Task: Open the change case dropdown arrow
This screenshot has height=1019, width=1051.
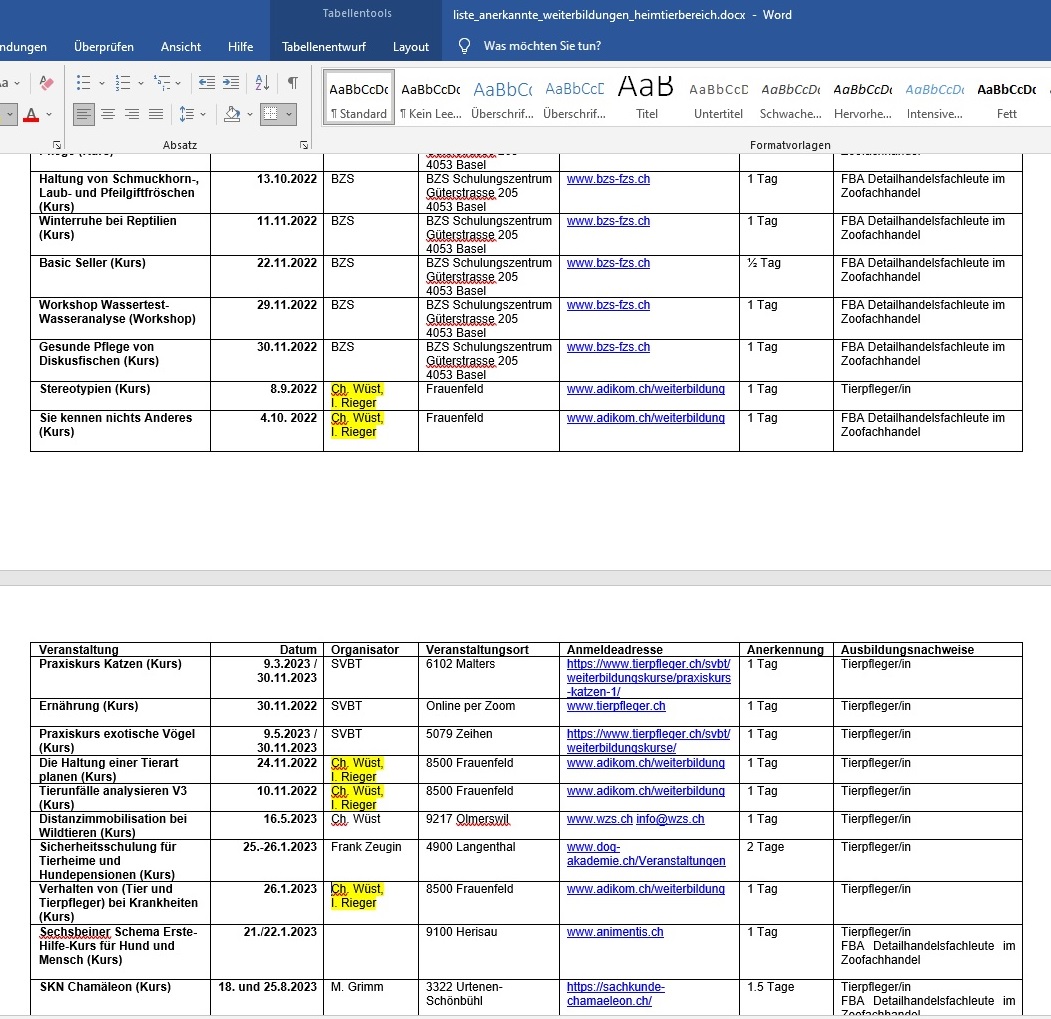Action: [17, 83]
